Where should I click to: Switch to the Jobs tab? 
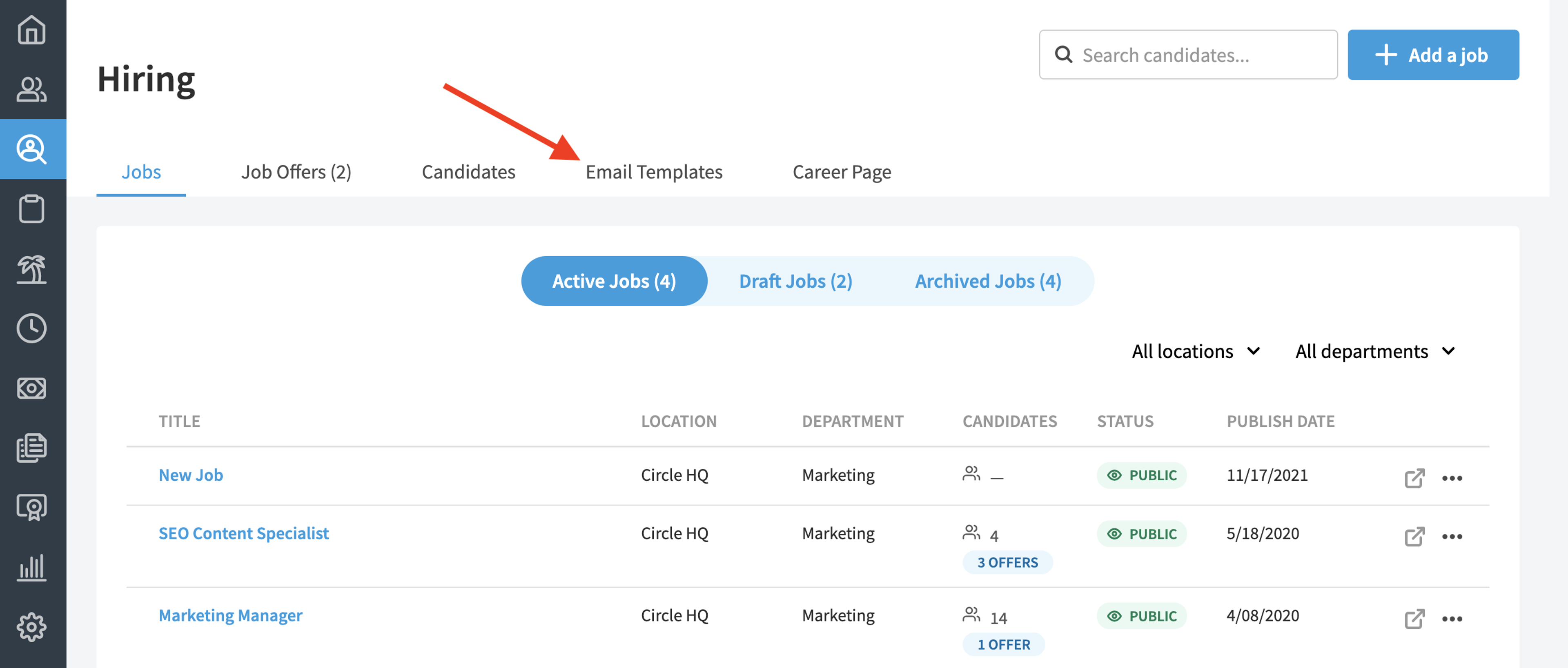click(141, 171)
